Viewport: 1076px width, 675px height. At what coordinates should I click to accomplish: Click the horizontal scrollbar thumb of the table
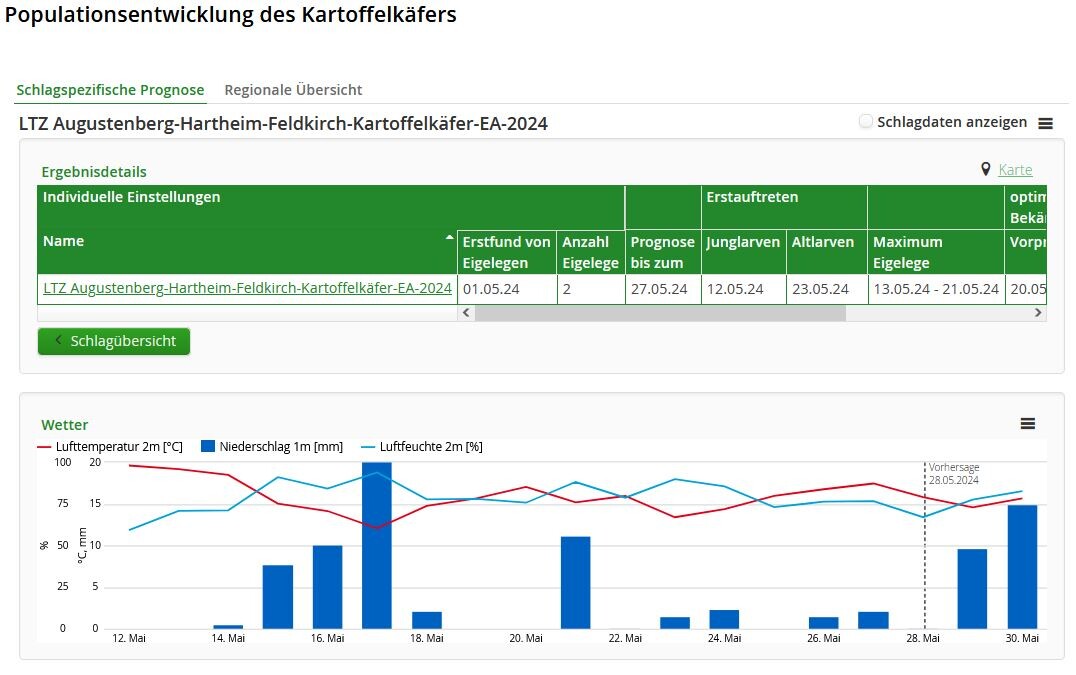pos(660,313)
